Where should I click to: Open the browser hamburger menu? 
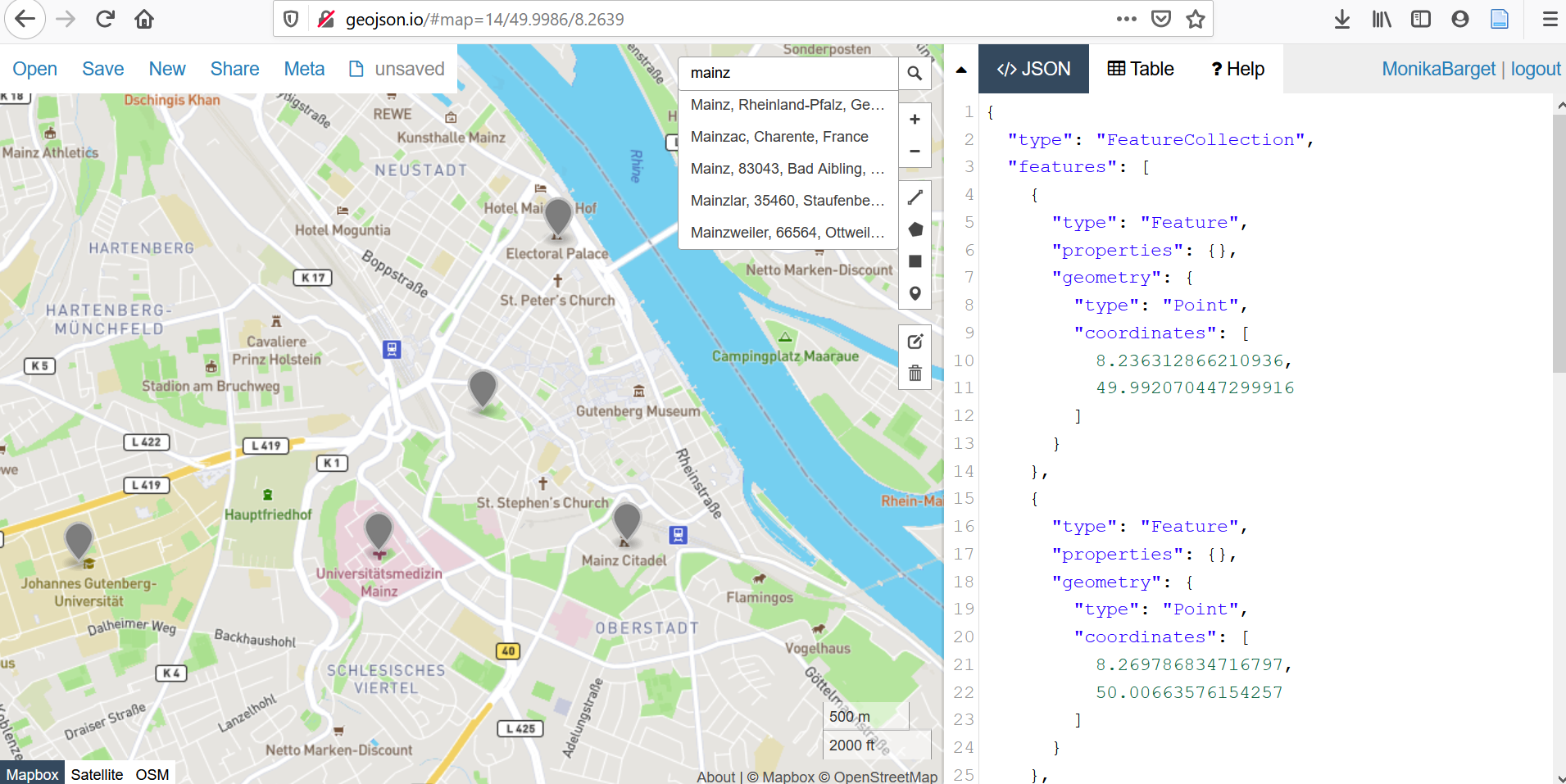click(x=1550, y=19)
